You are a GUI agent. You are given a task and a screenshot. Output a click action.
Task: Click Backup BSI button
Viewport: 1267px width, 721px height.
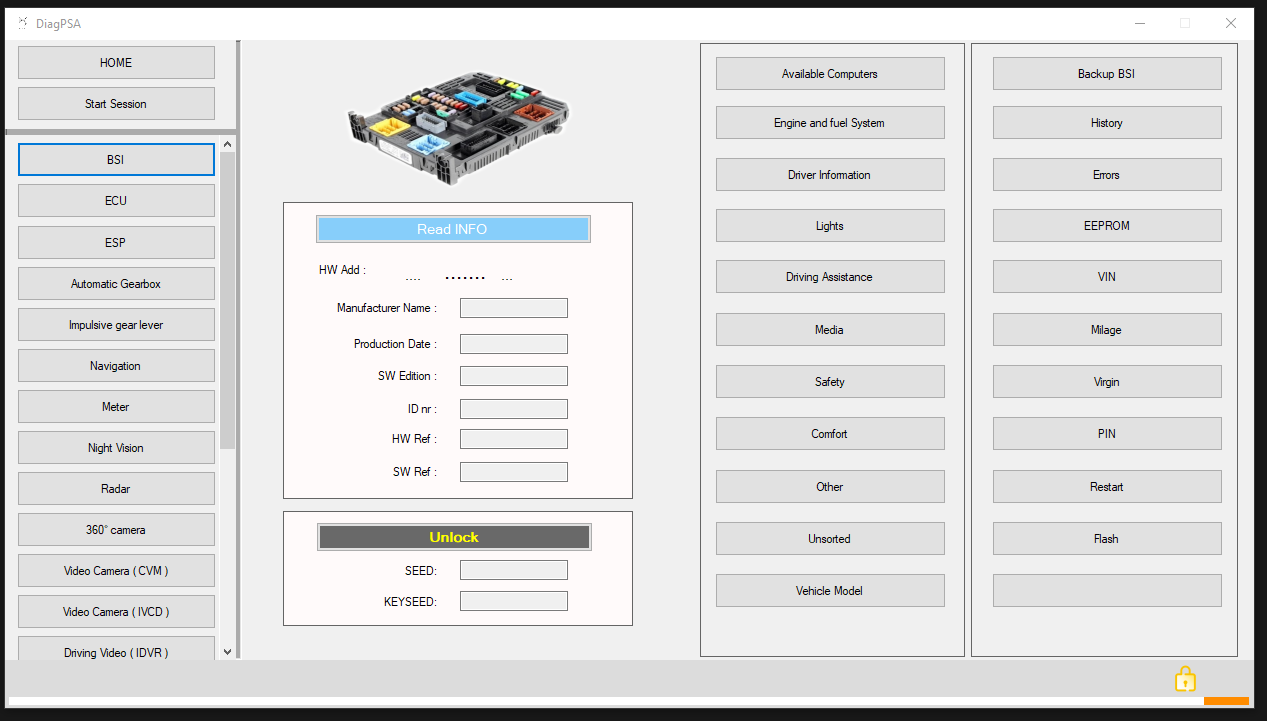(1107, 73)
